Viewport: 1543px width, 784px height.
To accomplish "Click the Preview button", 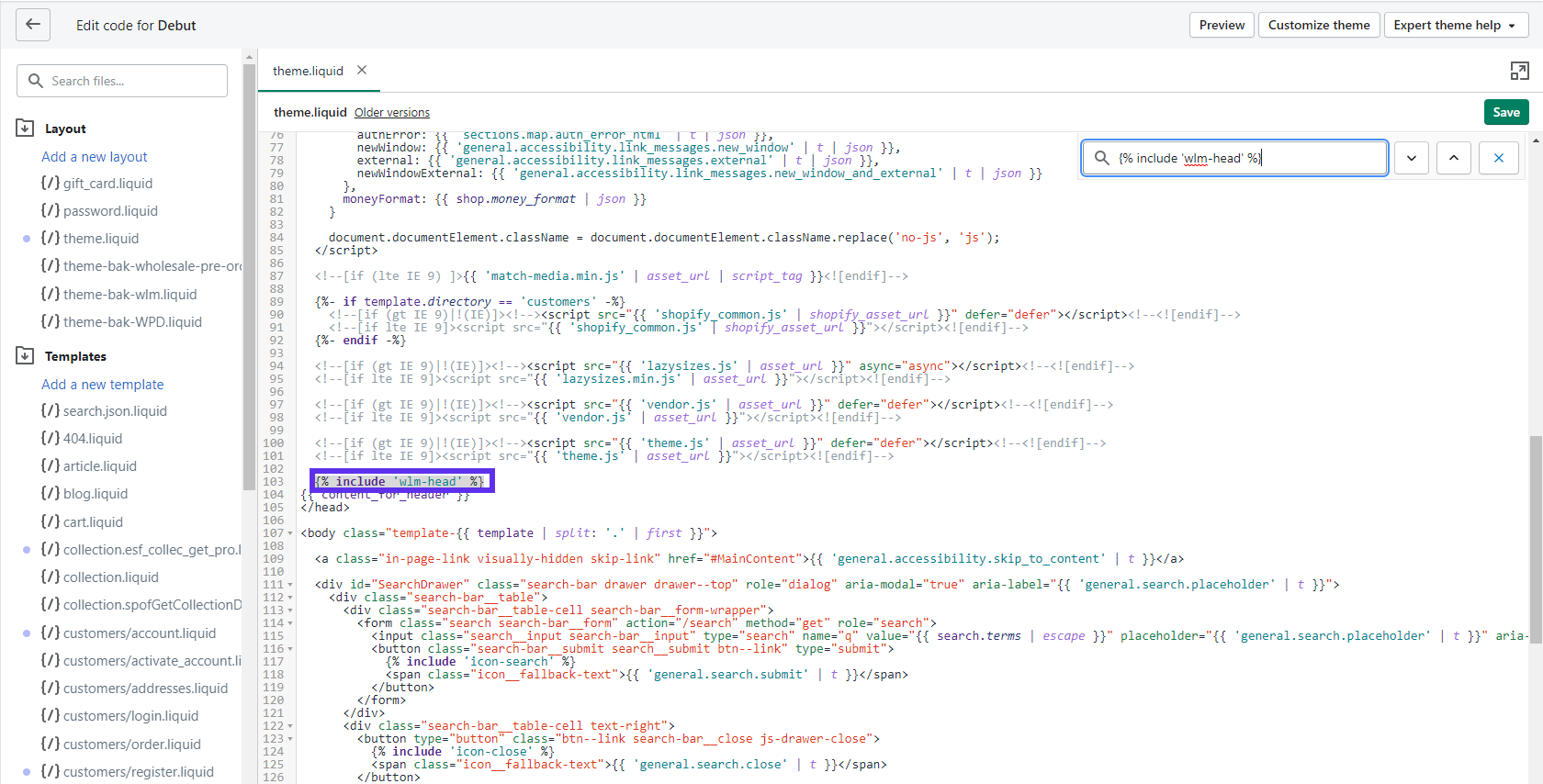I will pyautogui.click(x=1222, y=25).
